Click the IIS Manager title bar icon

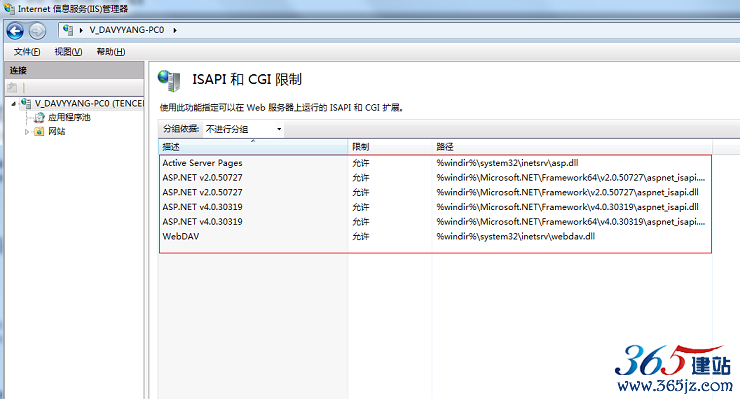coord(9,8)
